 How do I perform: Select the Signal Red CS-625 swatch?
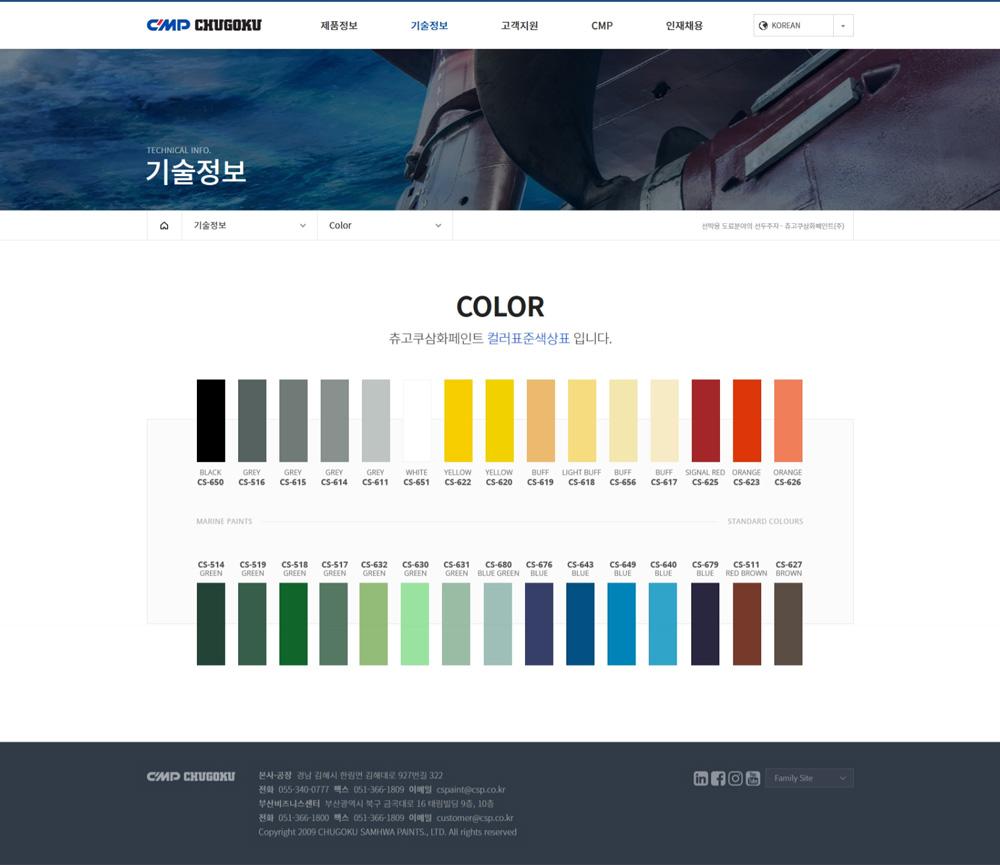click(x=705, y=420)
